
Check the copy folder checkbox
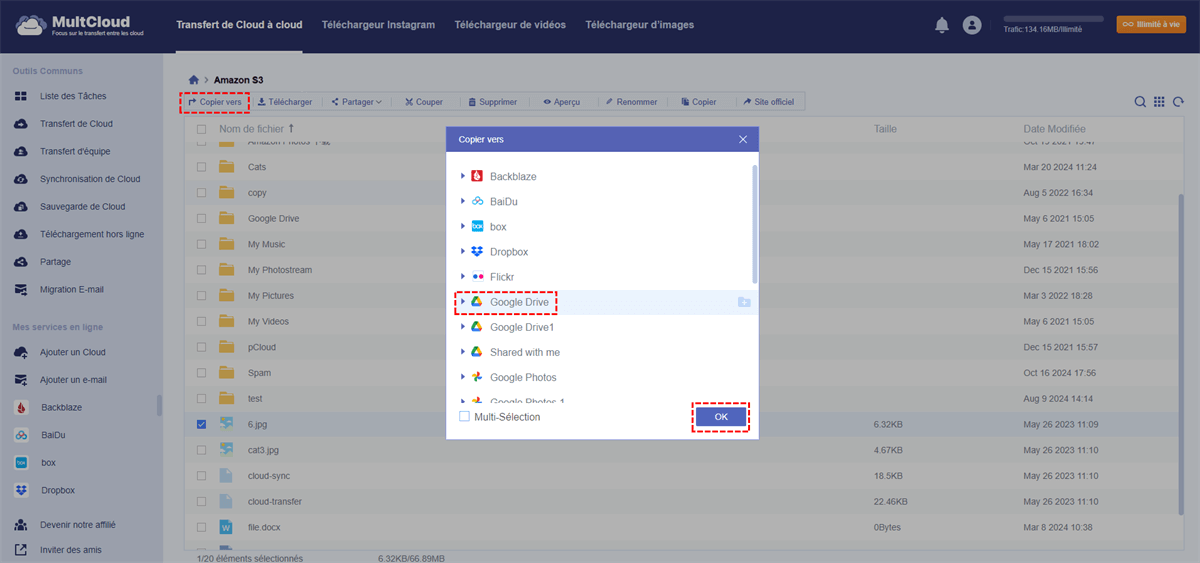pyautogui.click(x=202, y=192)
